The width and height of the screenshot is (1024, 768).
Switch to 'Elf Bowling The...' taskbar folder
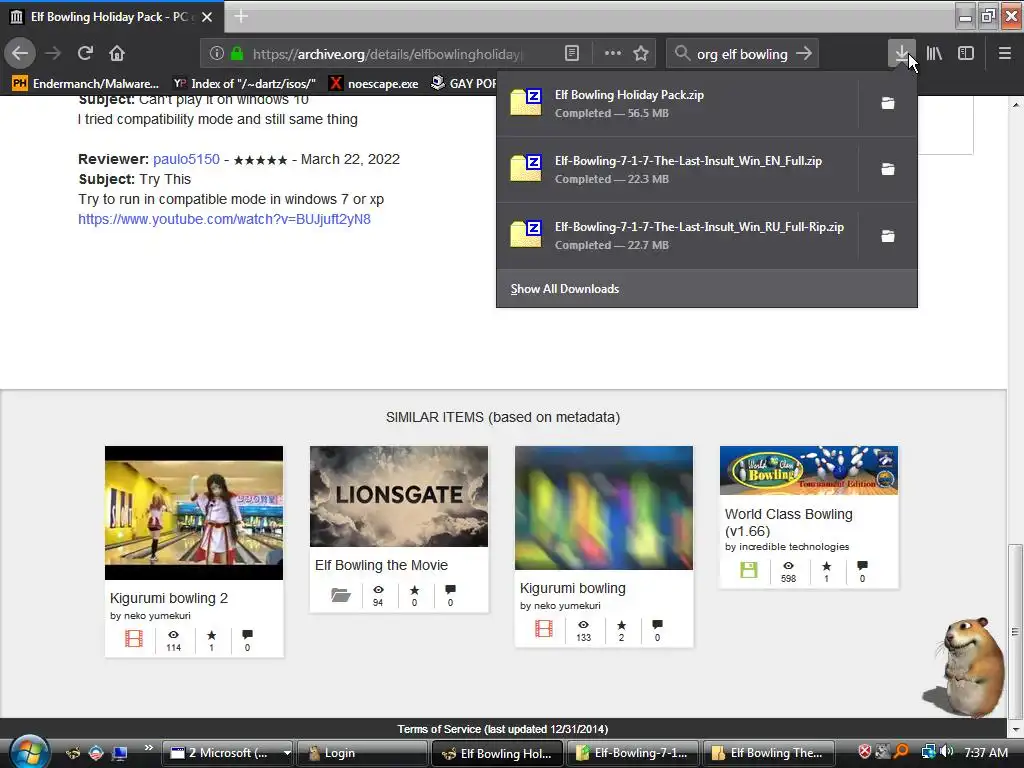click(769, 753)
